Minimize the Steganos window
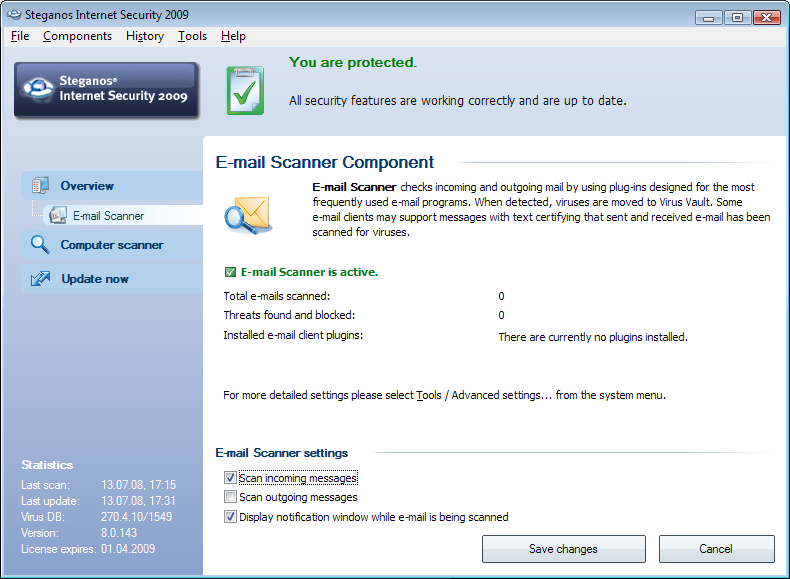The width and height of the screenshot is (790, 579). pos(709,18)
